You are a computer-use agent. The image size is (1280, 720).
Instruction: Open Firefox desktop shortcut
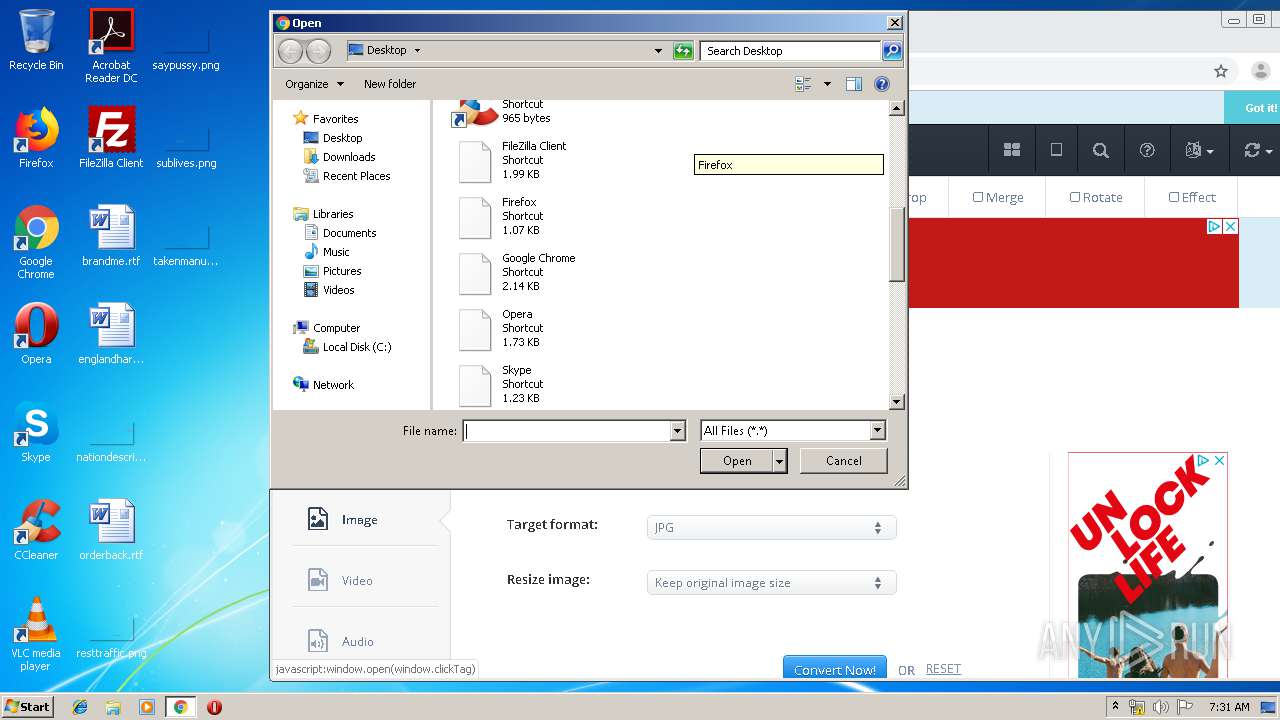click(36, 138)
